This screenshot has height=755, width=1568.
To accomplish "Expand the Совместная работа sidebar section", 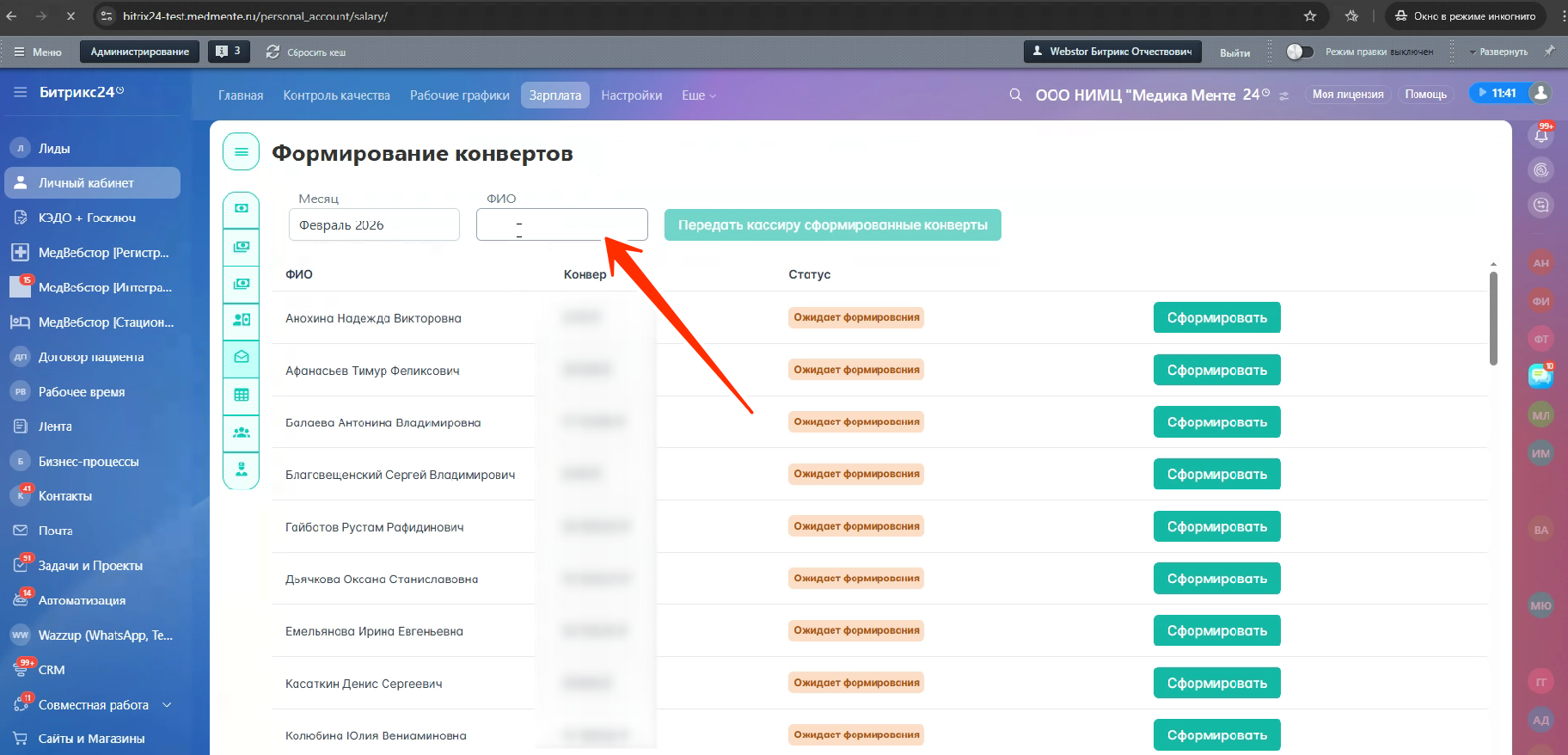I will click(x=167, y=705).
